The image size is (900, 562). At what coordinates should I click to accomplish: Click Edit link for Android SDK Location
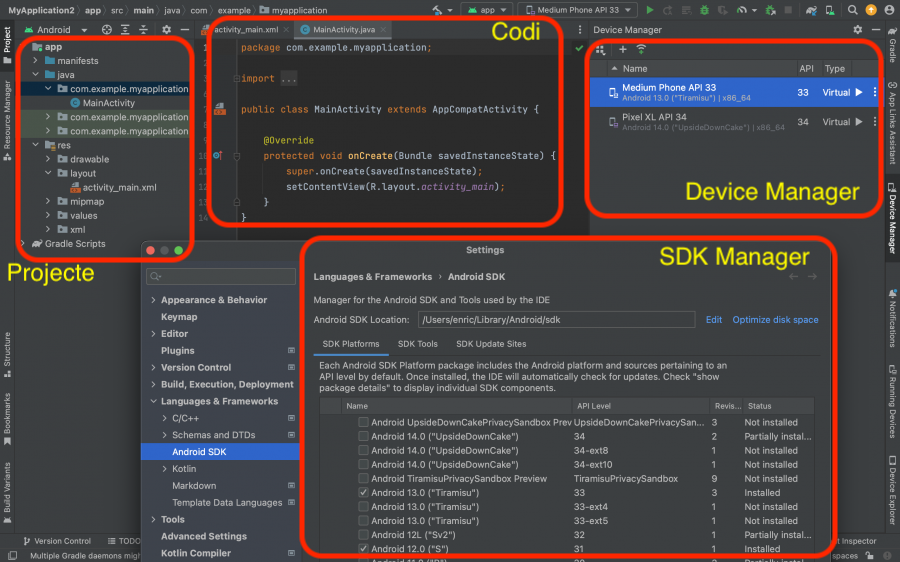(713, 320)
